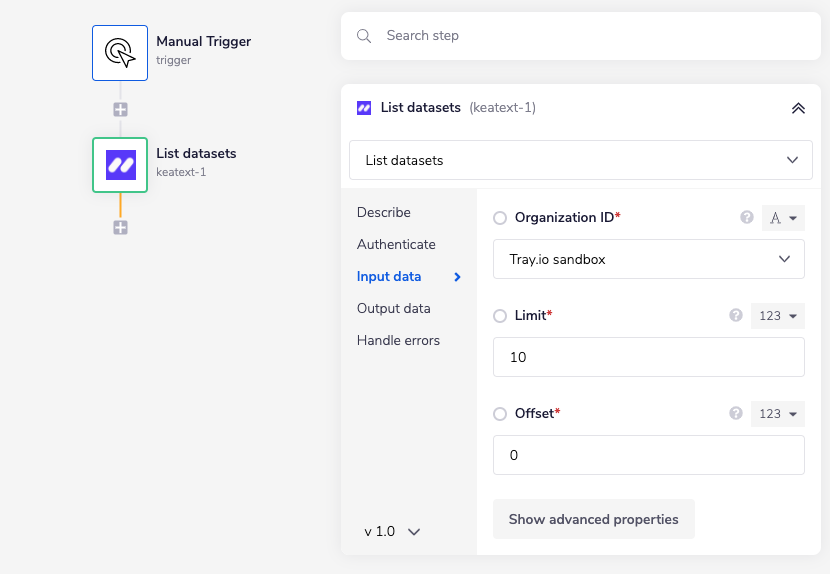Select the Offset radio button

(x=501, y=414)
